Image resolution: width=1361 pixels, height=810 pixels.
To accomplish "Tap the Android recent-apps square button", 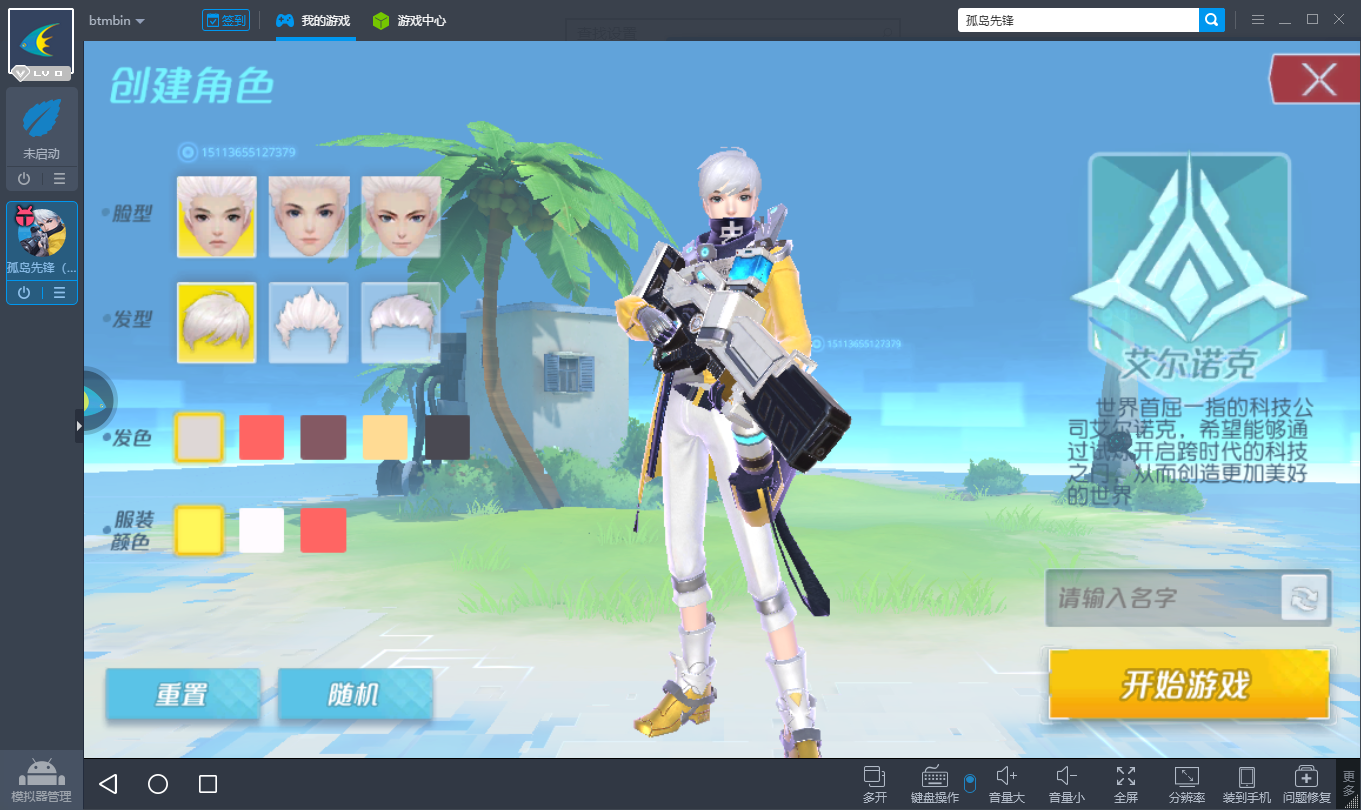I will 208,784.
